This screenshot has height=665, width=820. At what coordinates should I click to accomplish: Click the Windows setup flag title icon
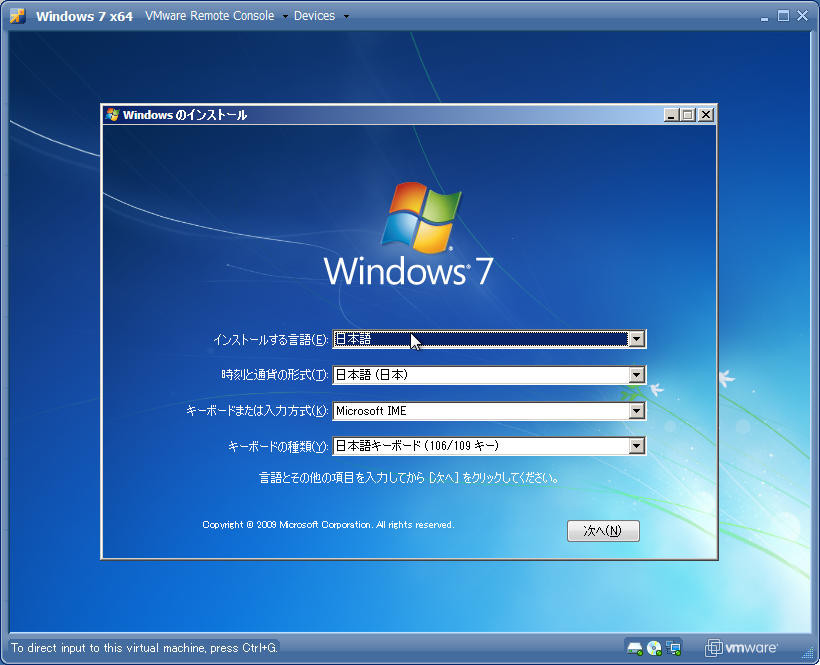(x=112, y=114)
